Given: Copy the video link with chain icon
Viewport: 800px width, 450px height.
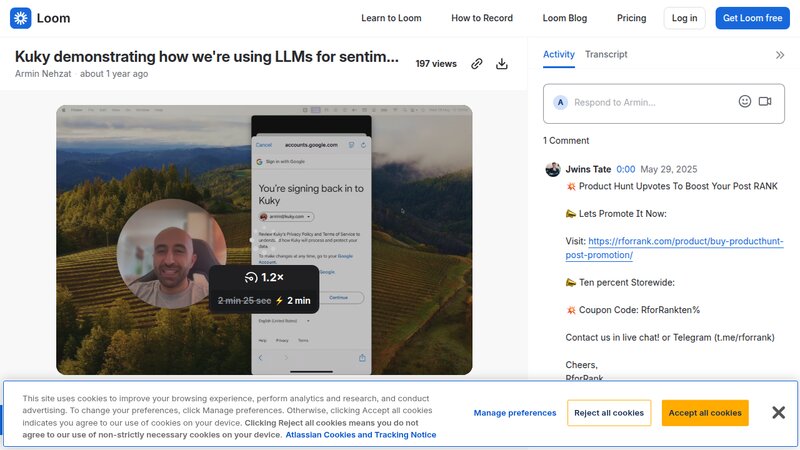Looking at the screenshot, I should [x=477, y=64].
